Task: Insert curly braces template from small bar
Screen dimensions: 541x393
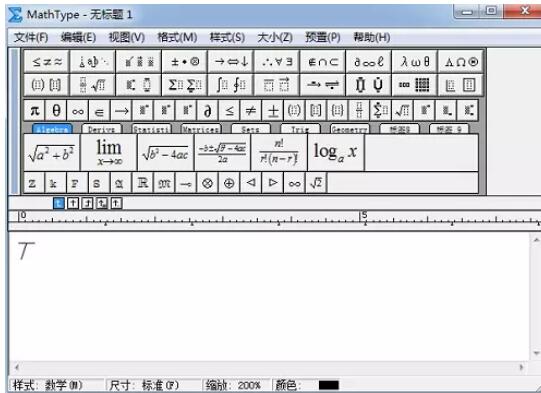Action: (337, 110)
